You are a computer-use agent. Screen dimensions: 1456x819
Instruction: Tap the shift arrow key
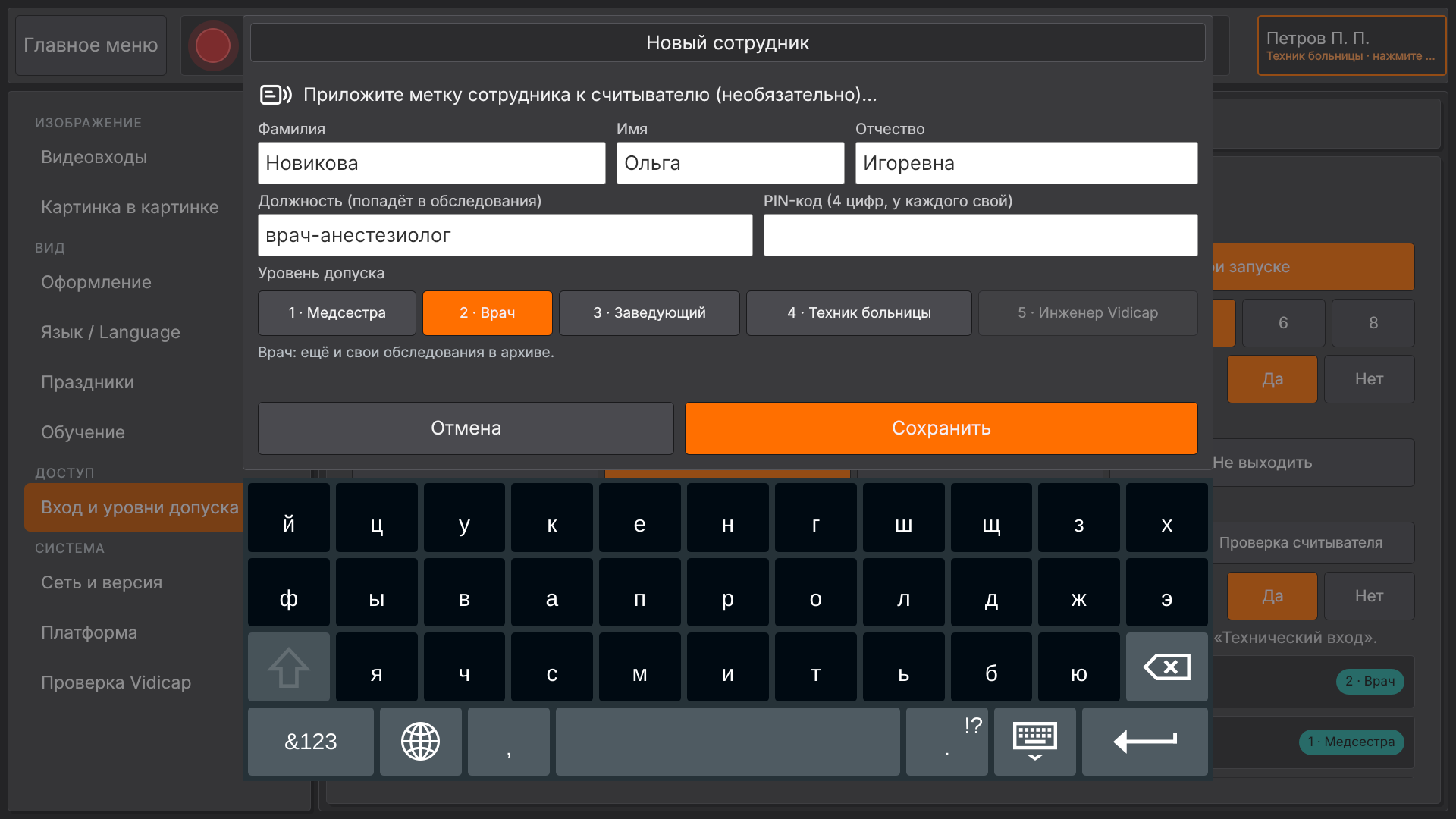[289, 667]
